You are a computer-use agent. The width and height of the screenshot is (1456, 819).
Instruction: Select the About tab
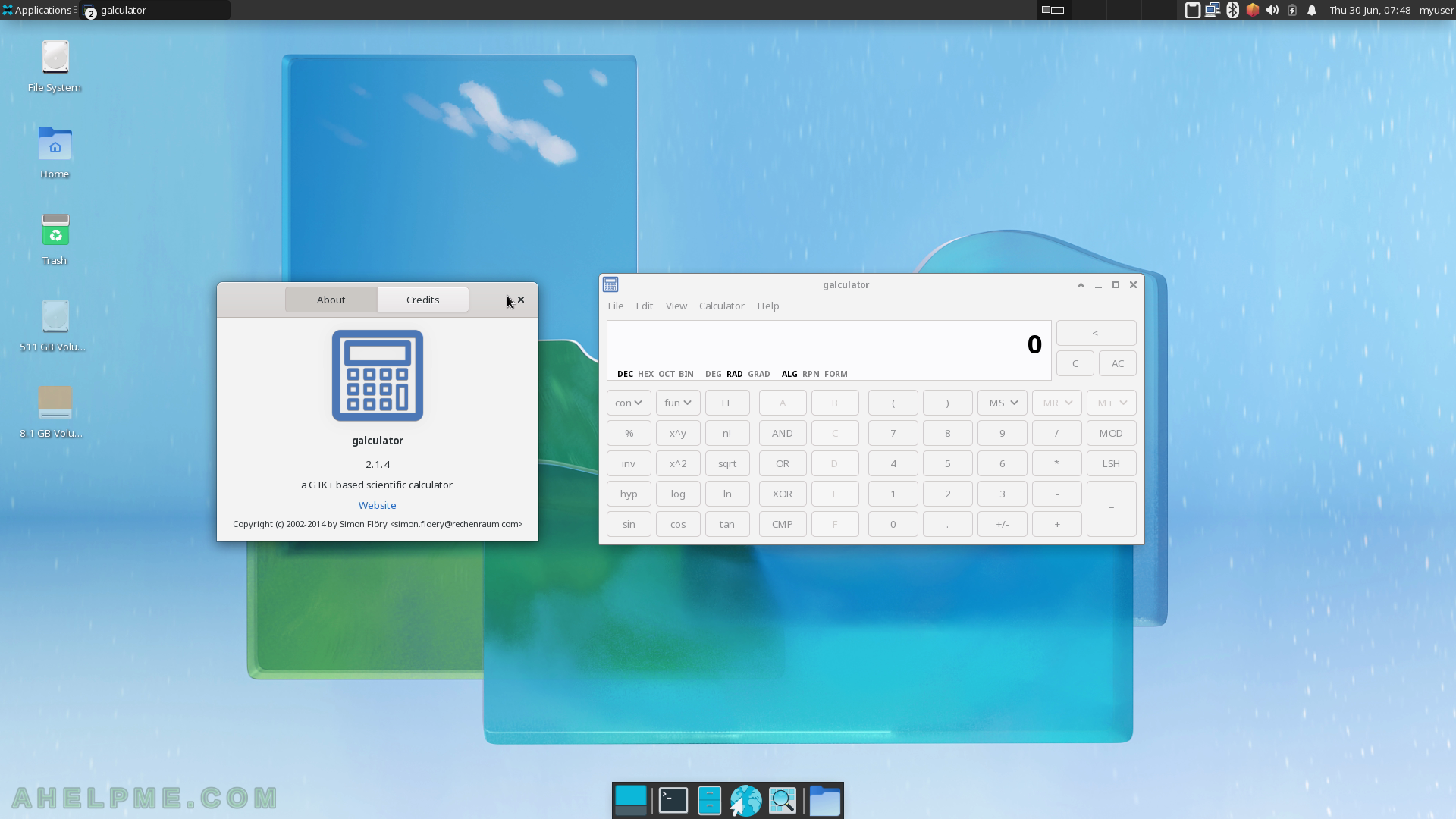[331, 300]
